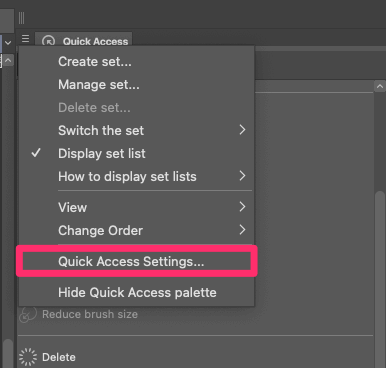
Task: Expand the Switch the set submenu
Action: (x=242, y=130)
